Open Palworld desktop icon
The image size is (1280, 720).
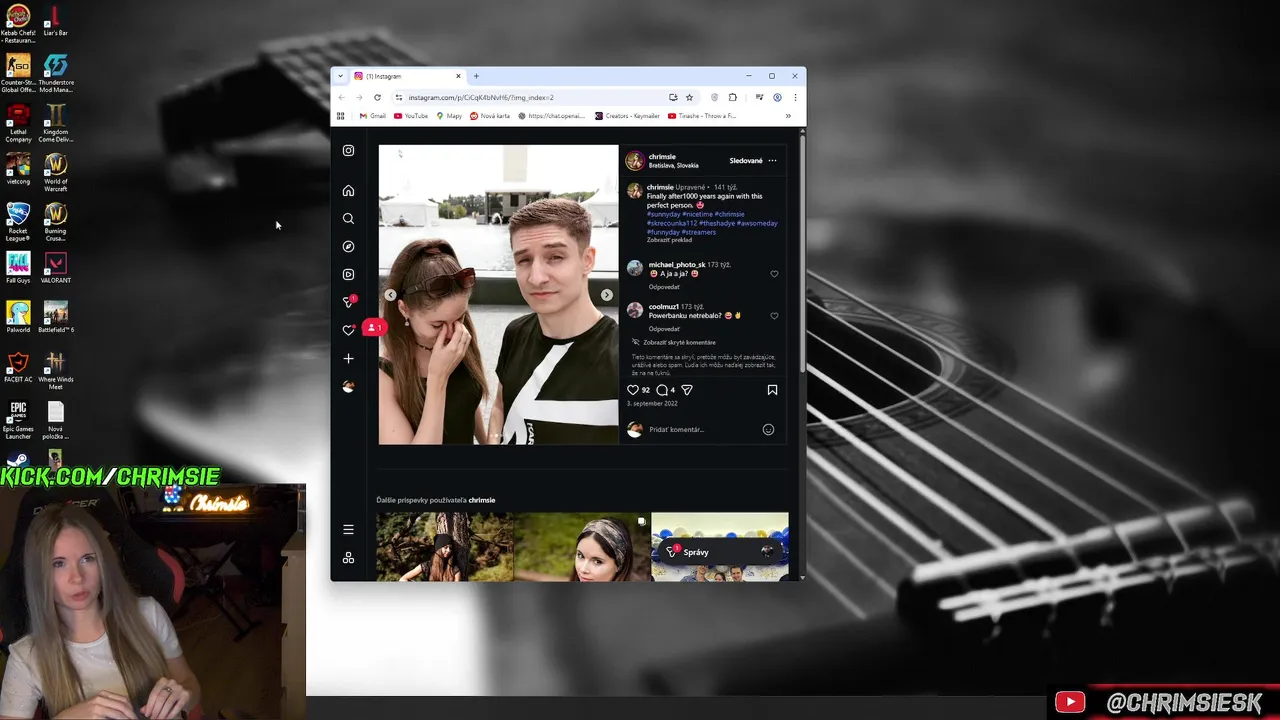click(x=18, y=317)
